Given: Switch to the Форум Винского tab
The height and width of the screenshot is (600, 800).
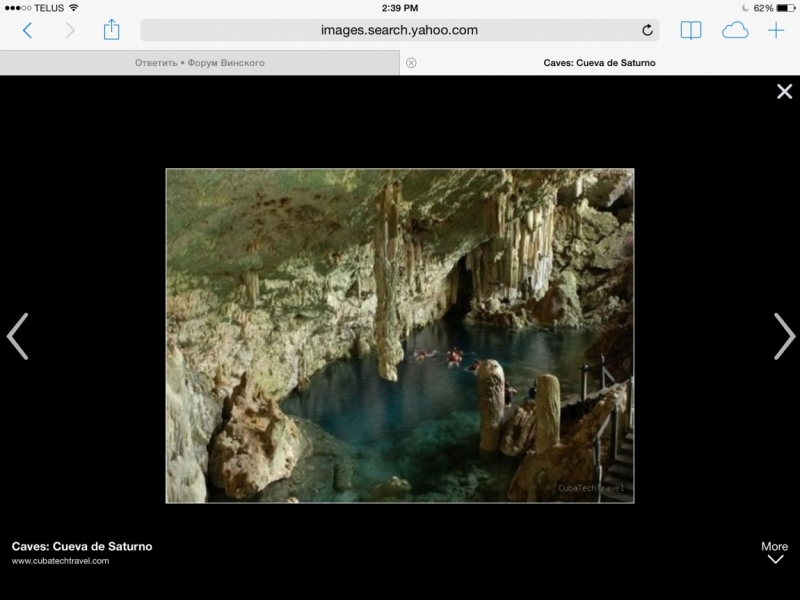Looking at the screenshot, I should click(x=200, y=63).
